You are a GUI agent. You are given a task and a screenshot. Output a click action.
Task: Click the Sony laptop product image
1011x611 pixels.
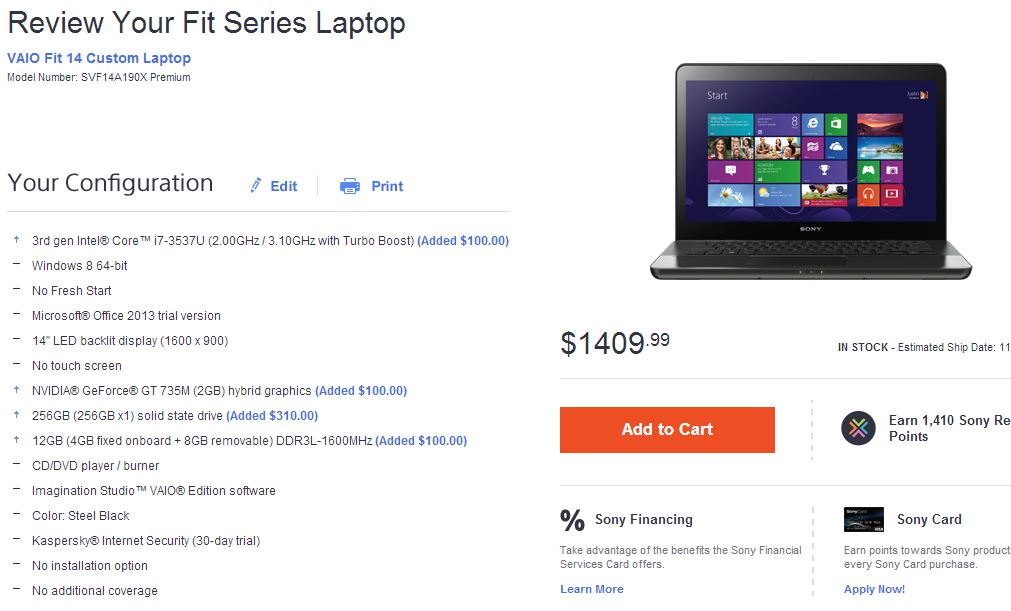pyautogui.click(x=810, y=170)
